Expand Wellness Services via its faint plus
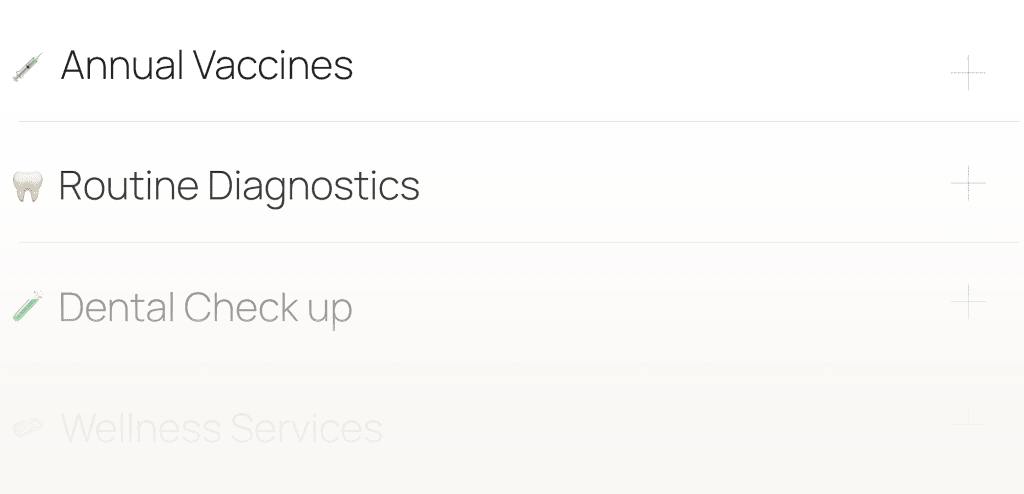 click(967, 420)
